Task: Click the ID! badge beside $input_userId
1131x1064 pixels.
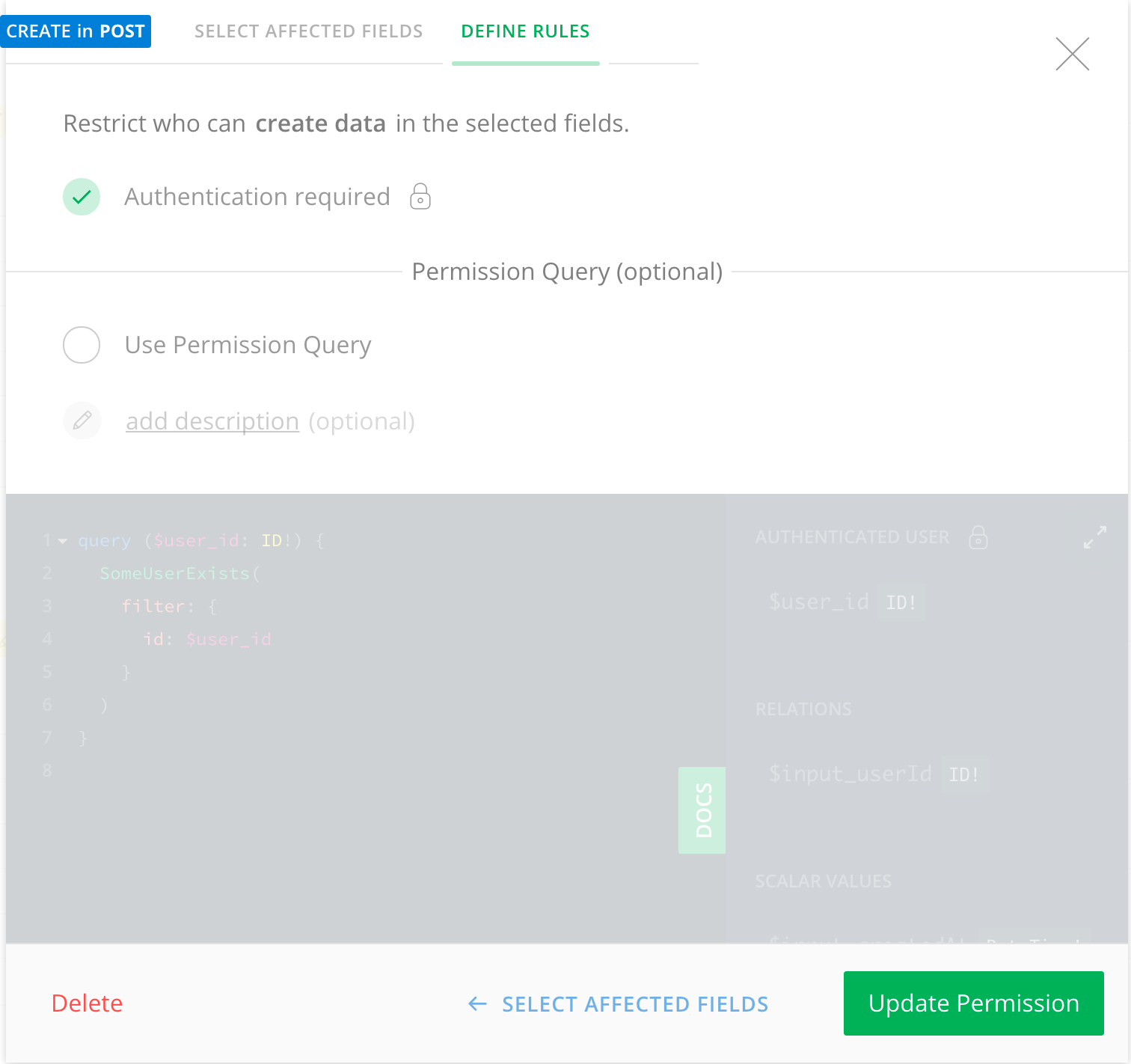Action: pos(963,774)
